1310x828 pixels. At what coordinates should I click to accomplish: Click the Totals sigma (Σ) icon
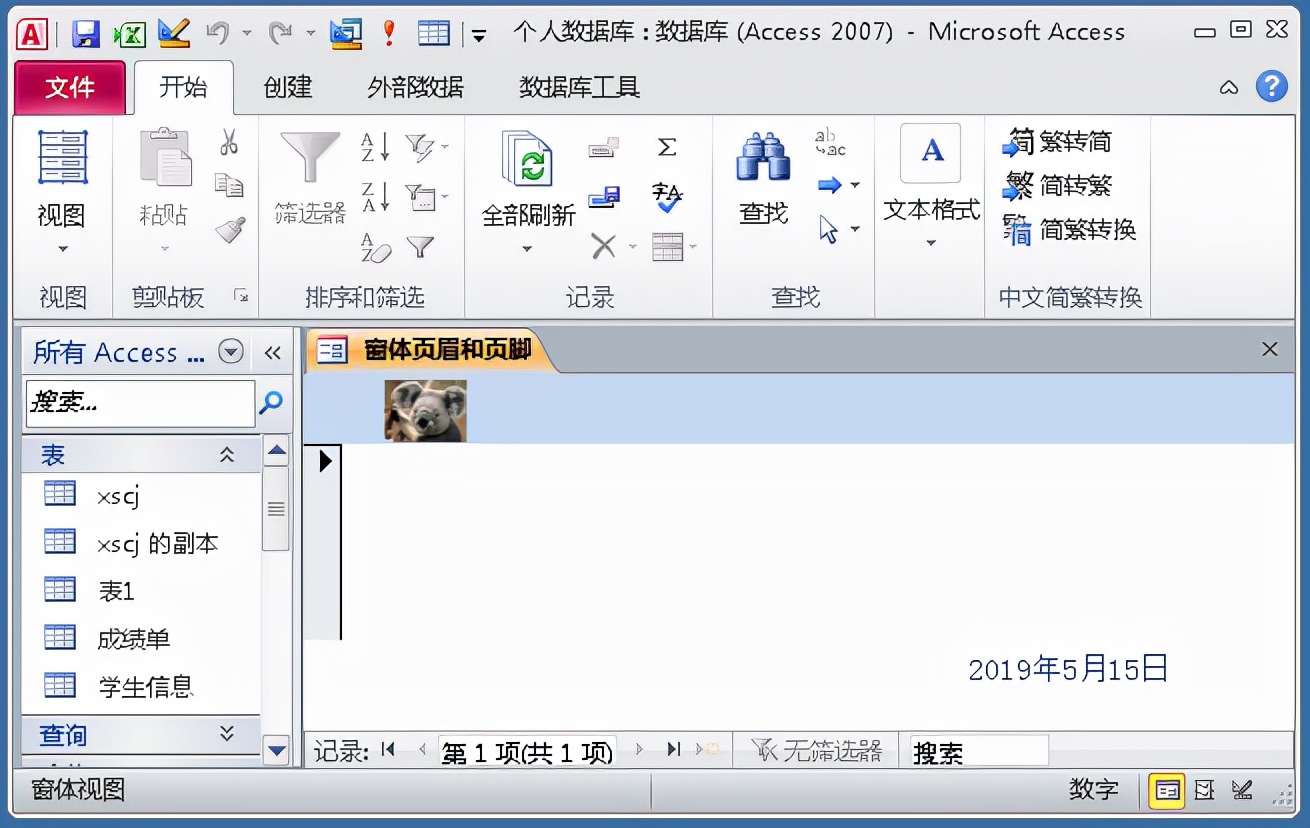667,147
